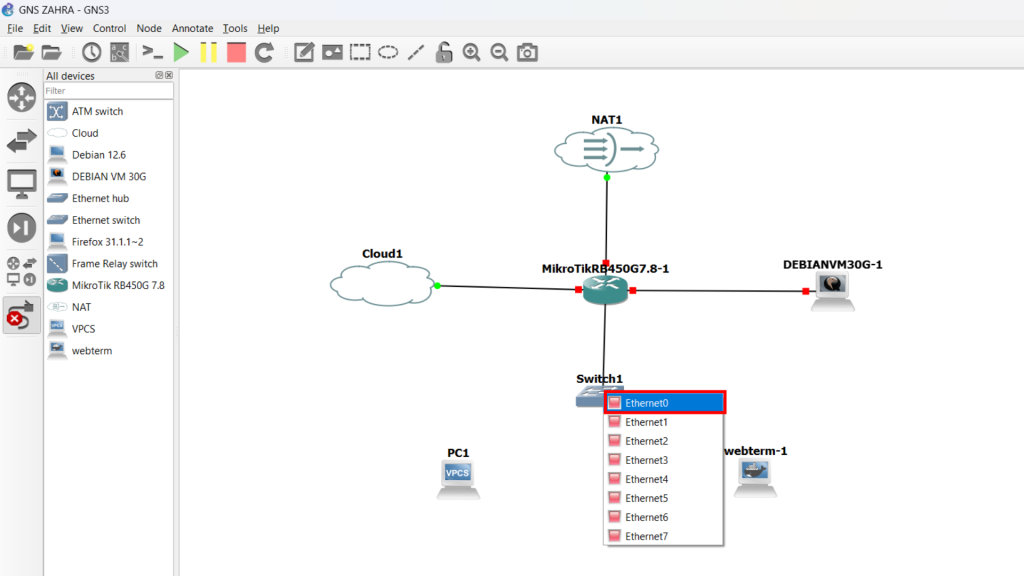
Task: Select MikroTik RB450G 7.8 in device list
Action: point(117,285)
